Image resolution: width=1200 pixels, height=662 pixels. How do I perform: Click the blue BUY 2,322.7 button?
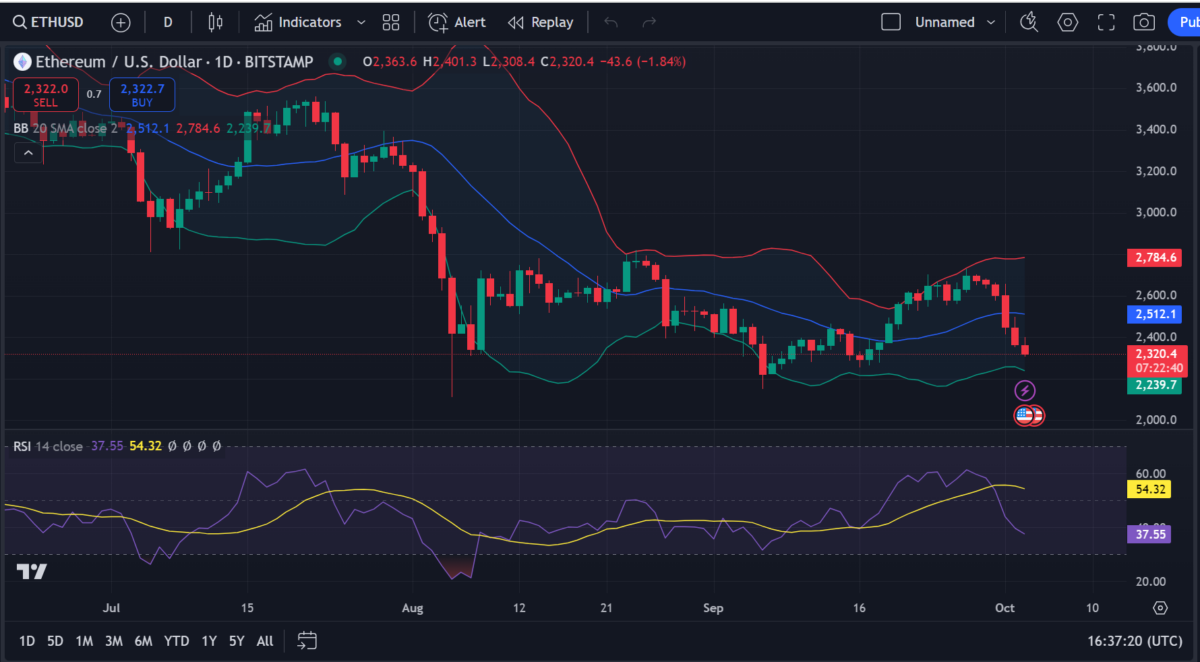point(142,95)
